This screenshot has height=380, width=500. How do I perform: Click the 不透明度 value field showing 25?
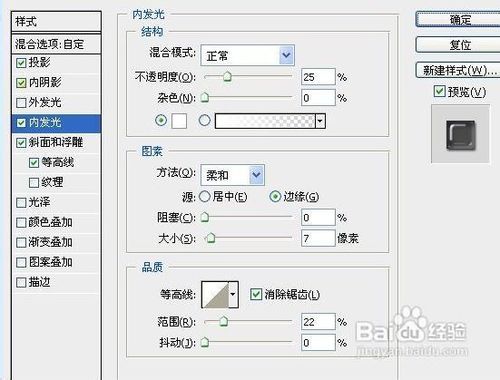click(x=318, y=77)
